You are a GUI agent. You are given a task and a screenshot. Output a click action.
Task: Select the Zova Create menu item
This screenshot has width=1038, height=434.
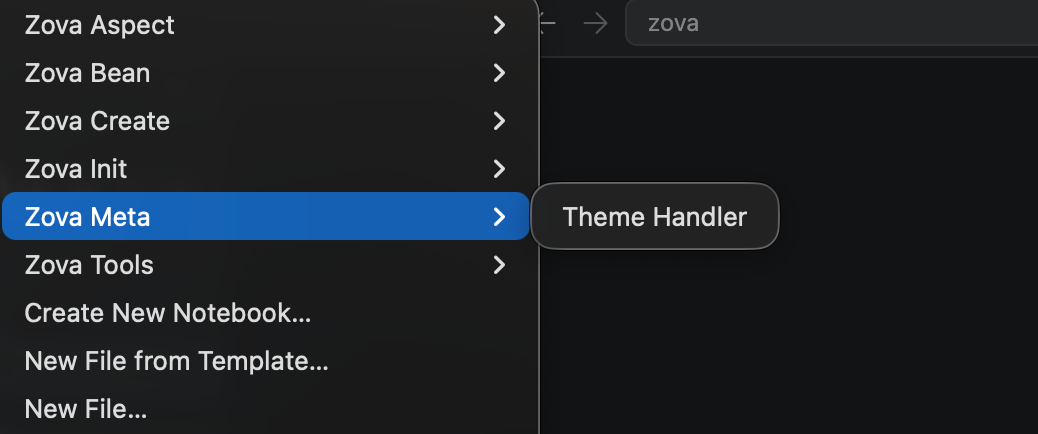pos(97,121)
